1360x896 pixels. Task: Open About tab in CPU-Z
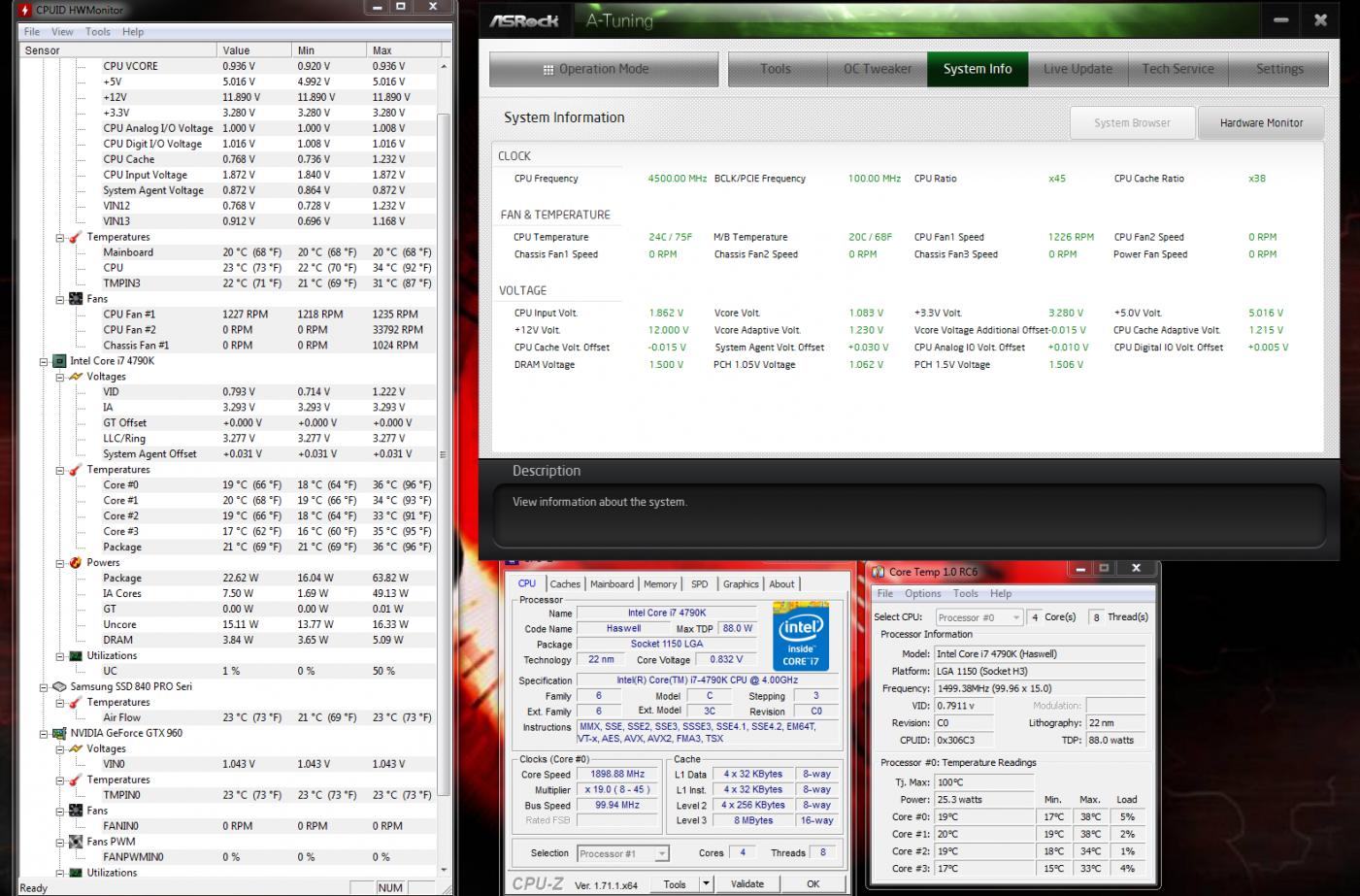click(781, 584)
